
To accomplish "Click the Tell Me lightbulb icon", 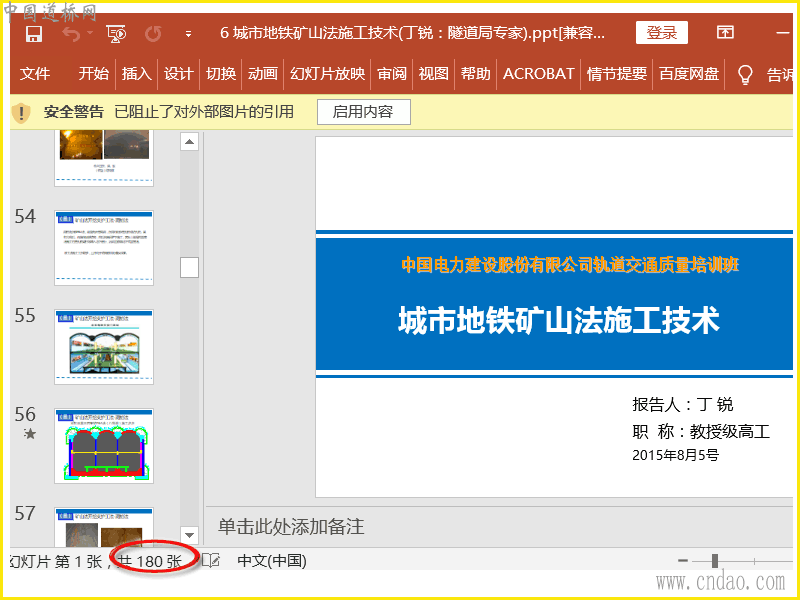I will tap(745, 75).
